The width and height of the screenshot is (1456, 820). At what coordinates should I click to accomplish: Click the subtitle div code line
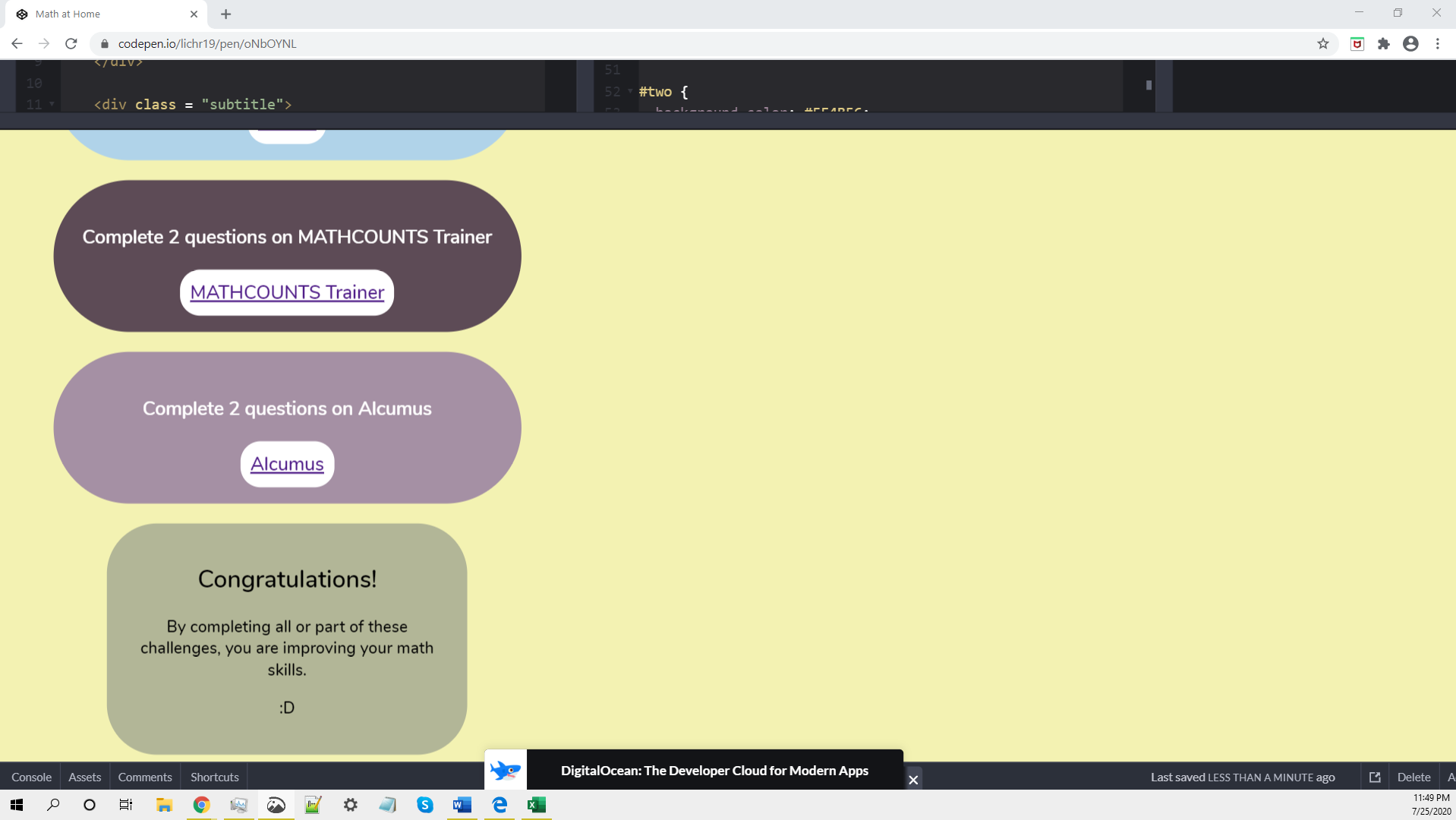pyautogui.click(x=193, y=104)
